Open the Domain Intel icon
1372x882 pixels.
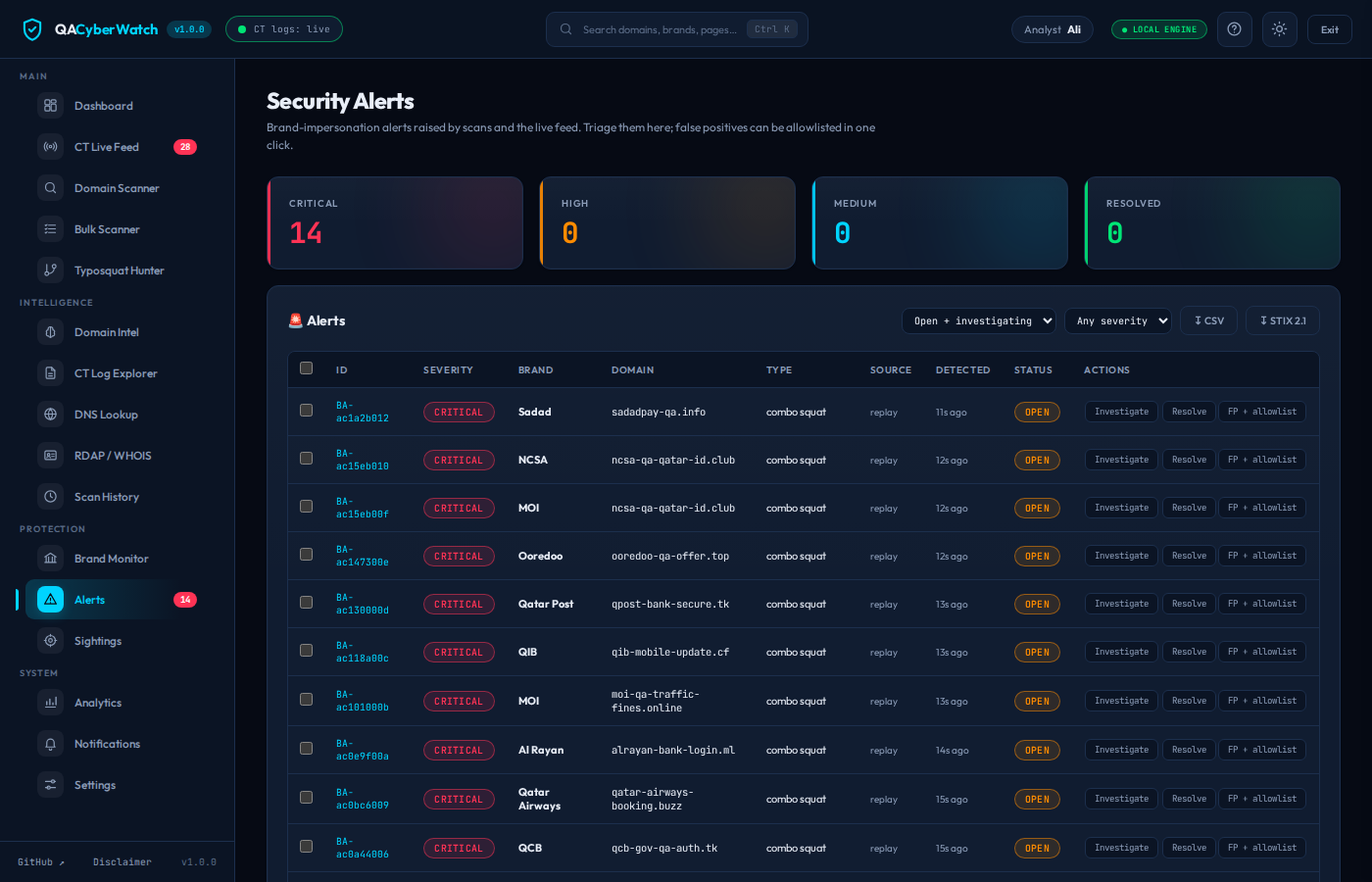[x=51, y=332]
